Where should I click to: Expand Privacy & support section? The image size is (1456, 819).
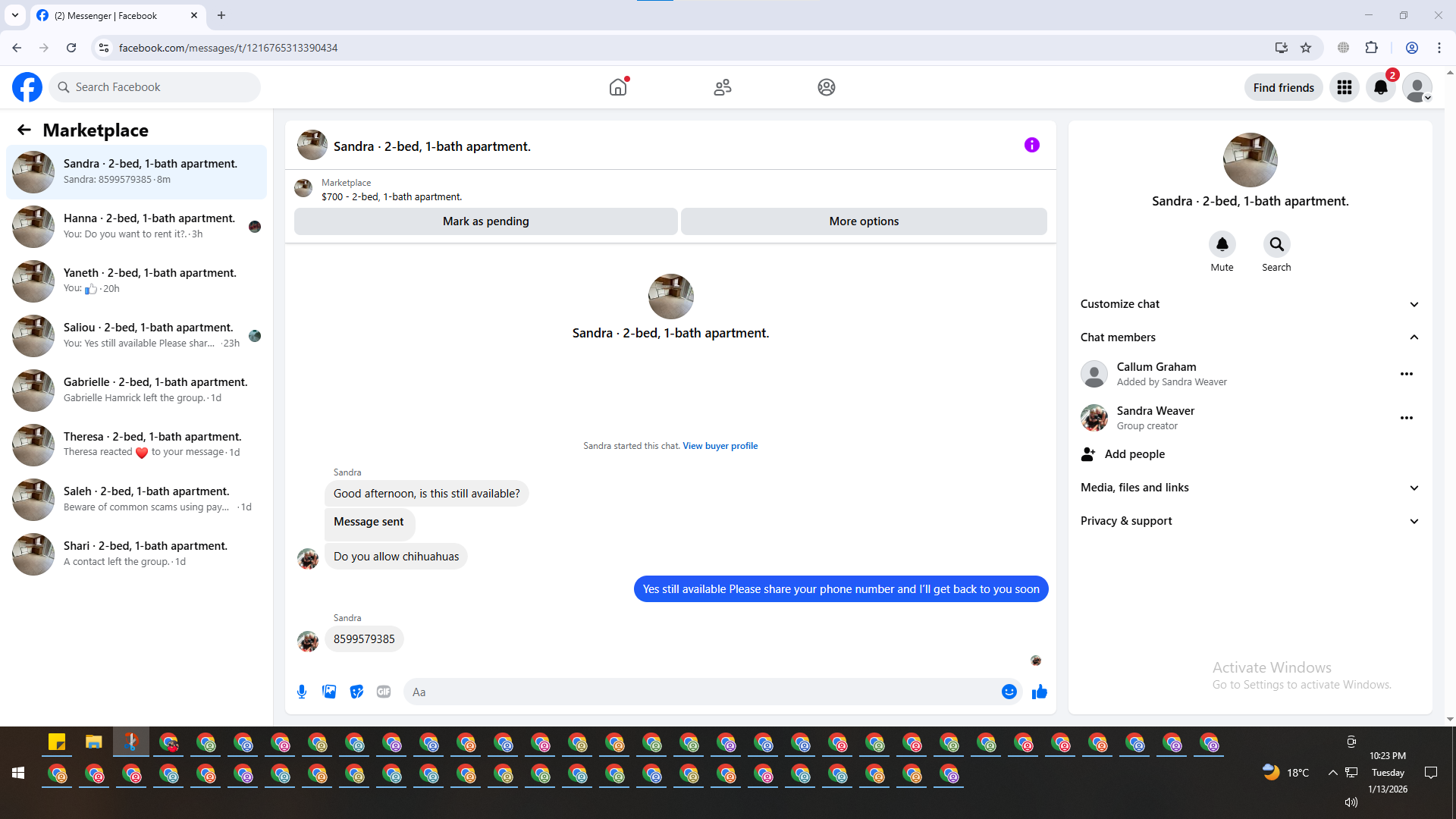pos(1414,521)
